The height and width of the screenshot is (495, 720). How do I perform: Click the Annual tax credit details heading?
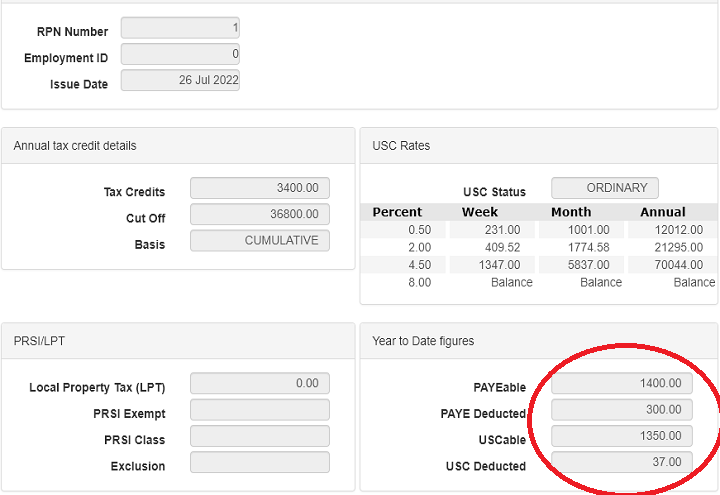(x=75, y=146)
